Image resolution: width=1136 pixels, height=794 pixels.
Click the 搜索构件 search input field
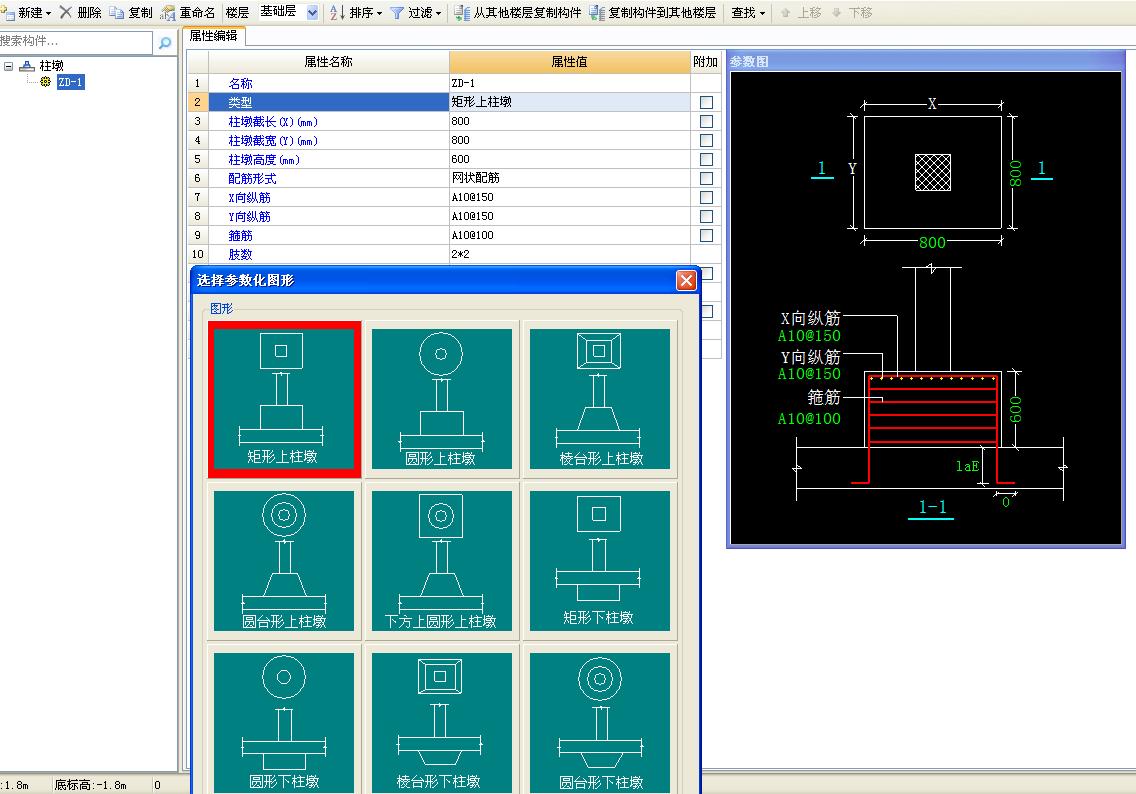pyautogui.click(x=76, y=41)
